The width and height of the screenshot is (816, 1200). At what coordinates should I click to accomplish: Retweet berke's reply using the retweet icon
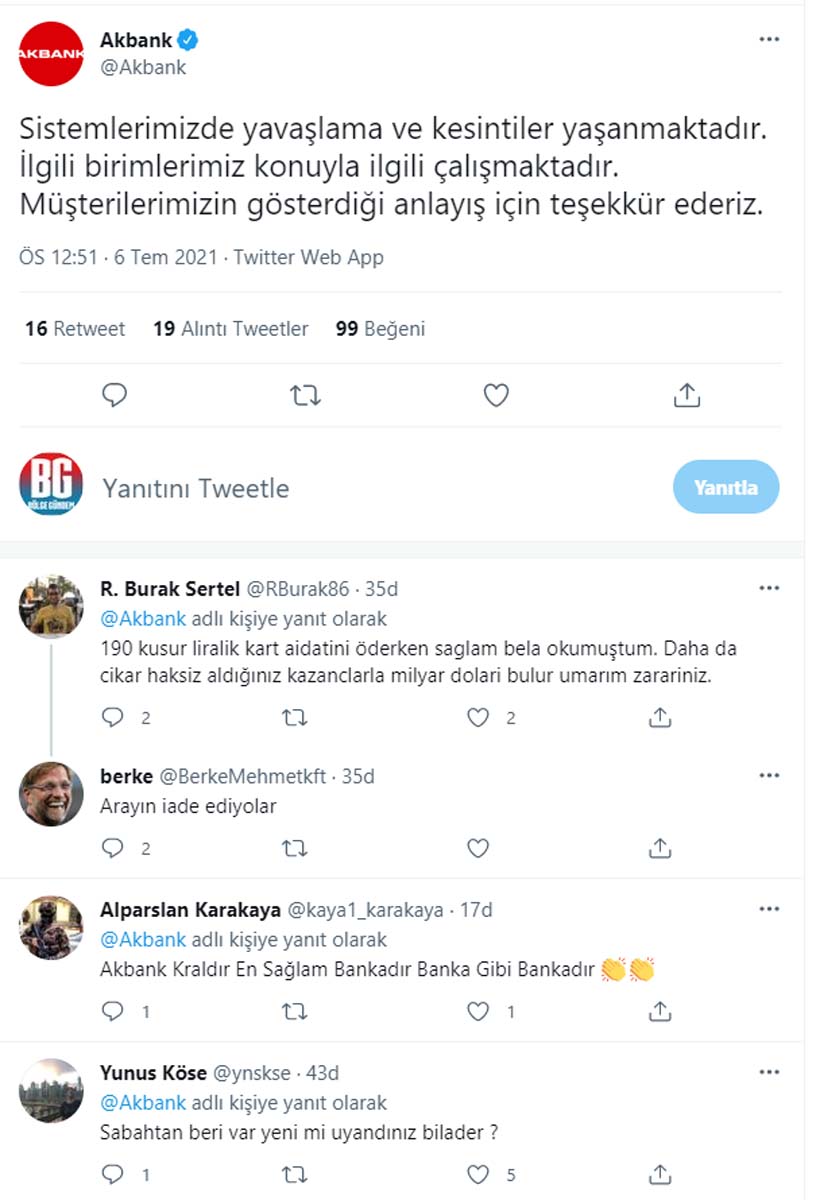(x=295, y=848)
